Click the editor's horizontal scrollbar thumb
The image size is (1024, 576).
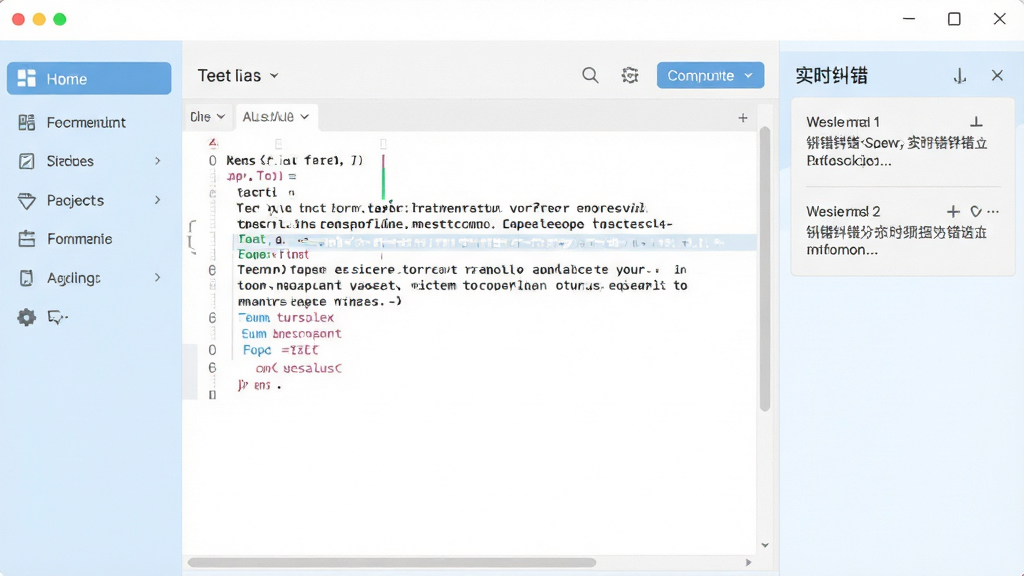point(392,562)
